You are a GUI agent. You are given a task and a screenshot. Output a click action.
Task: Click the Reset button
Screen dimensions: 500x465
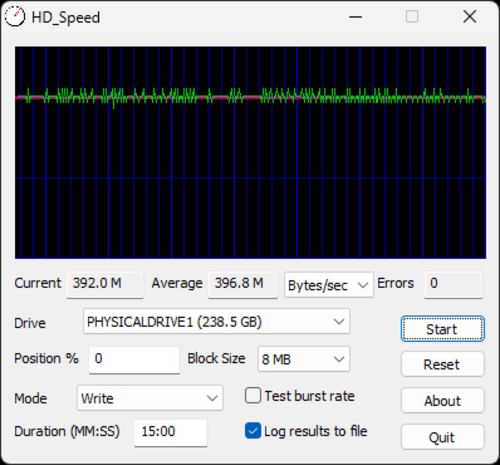coord(443,364)
